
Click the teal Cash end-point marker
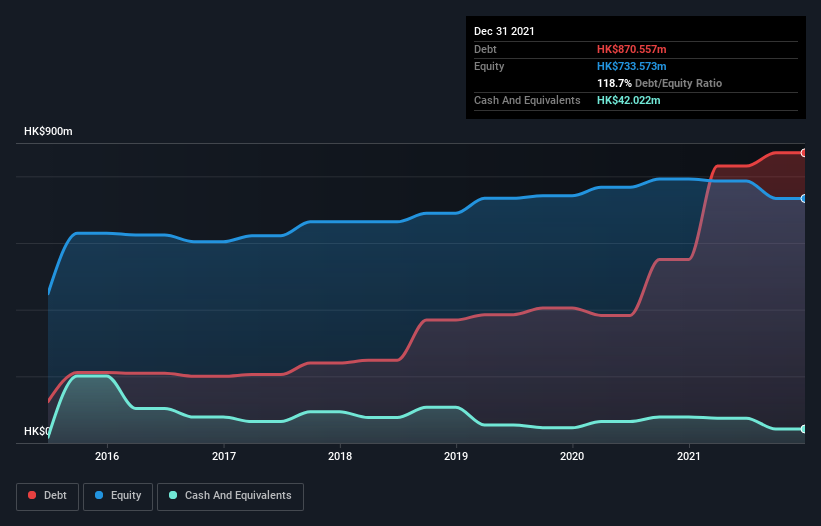click(804, 429)
